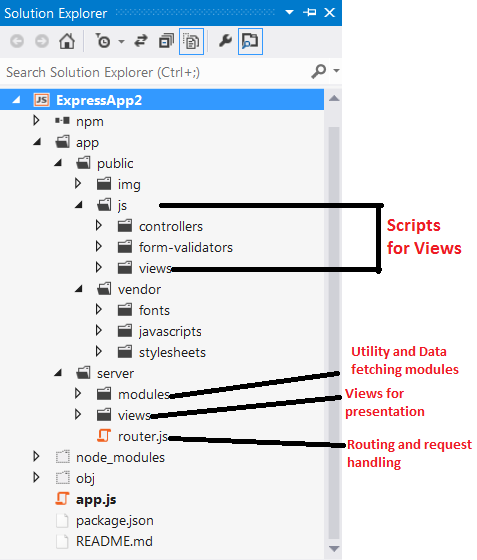Click the Forward navigation arrow icon

[x=42, y=41]
